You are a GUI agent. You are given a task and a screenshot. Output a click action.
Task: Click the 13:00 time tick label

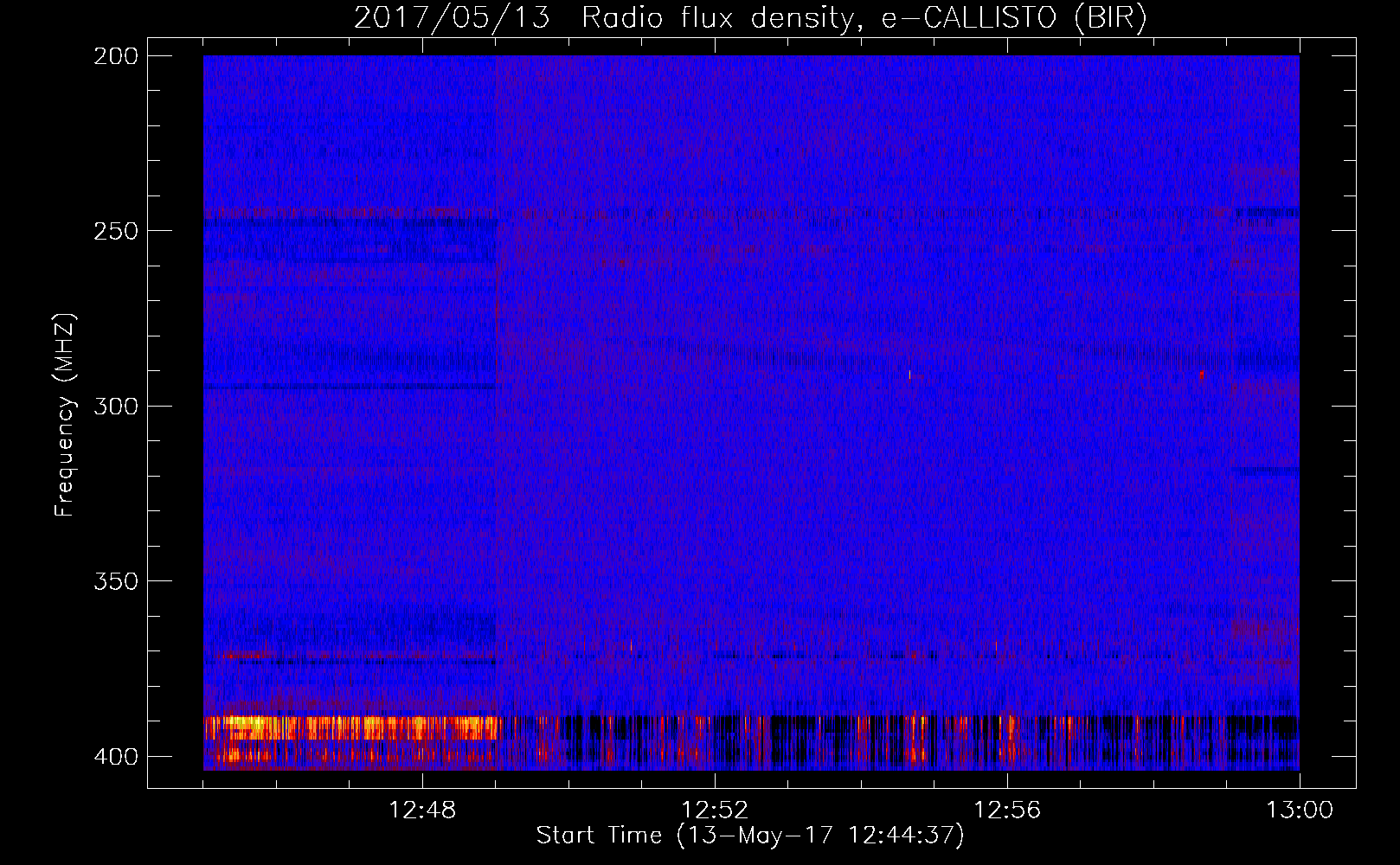(x=1300, y=811)
